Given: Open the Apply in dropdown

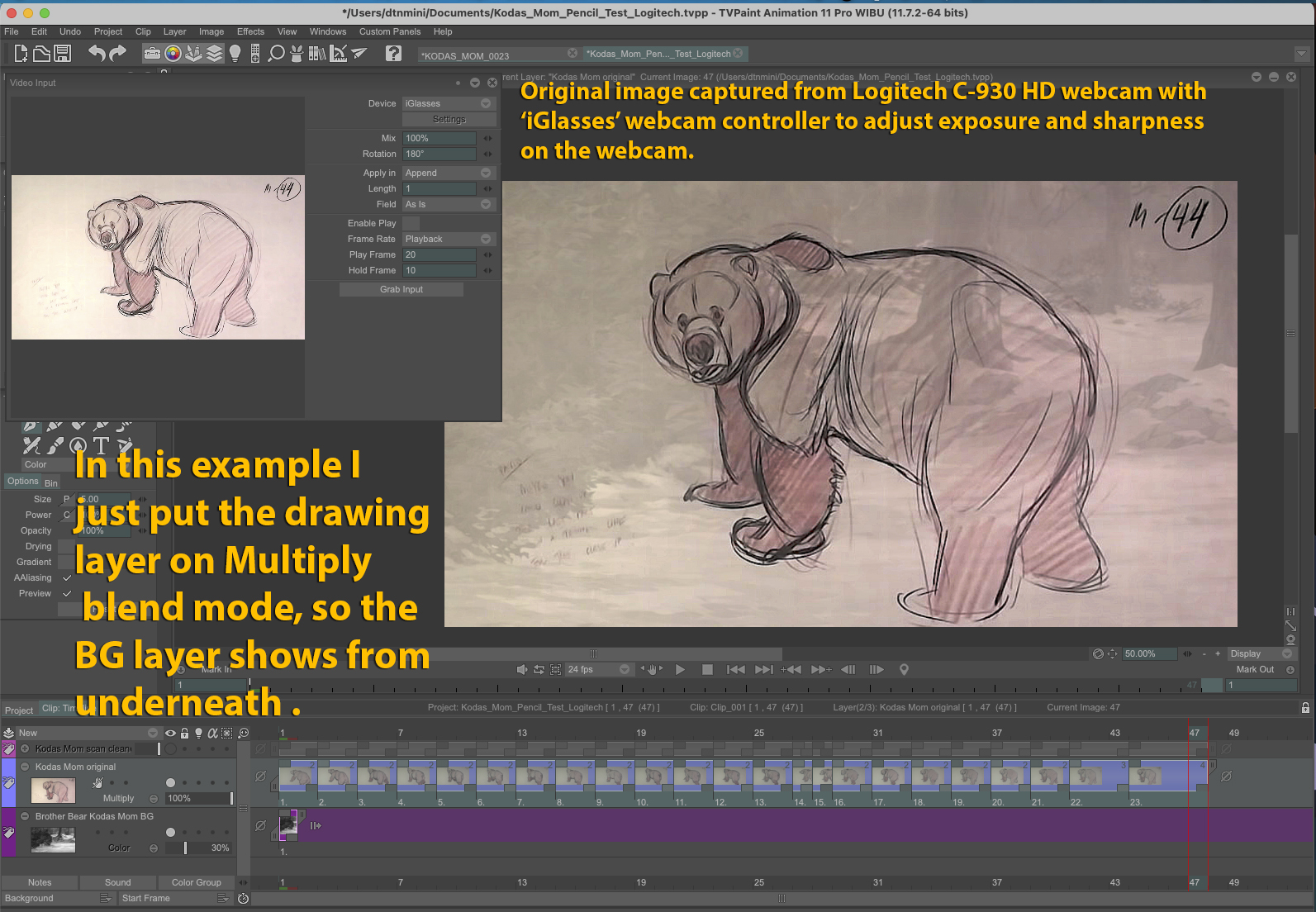Looking at the screenshot, I should pyautogui.click(x=449, y=173).
